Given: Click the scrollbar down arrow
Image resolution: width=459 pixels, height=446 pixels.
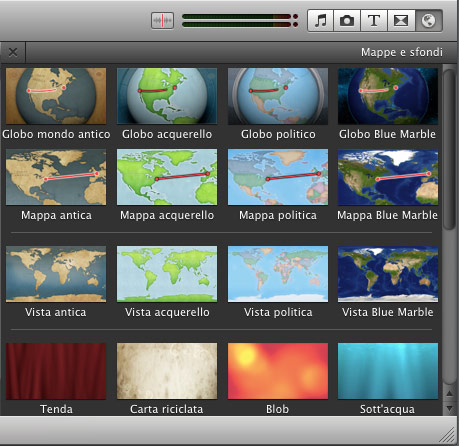Looking at the screenshot, I should coord(449,408).
